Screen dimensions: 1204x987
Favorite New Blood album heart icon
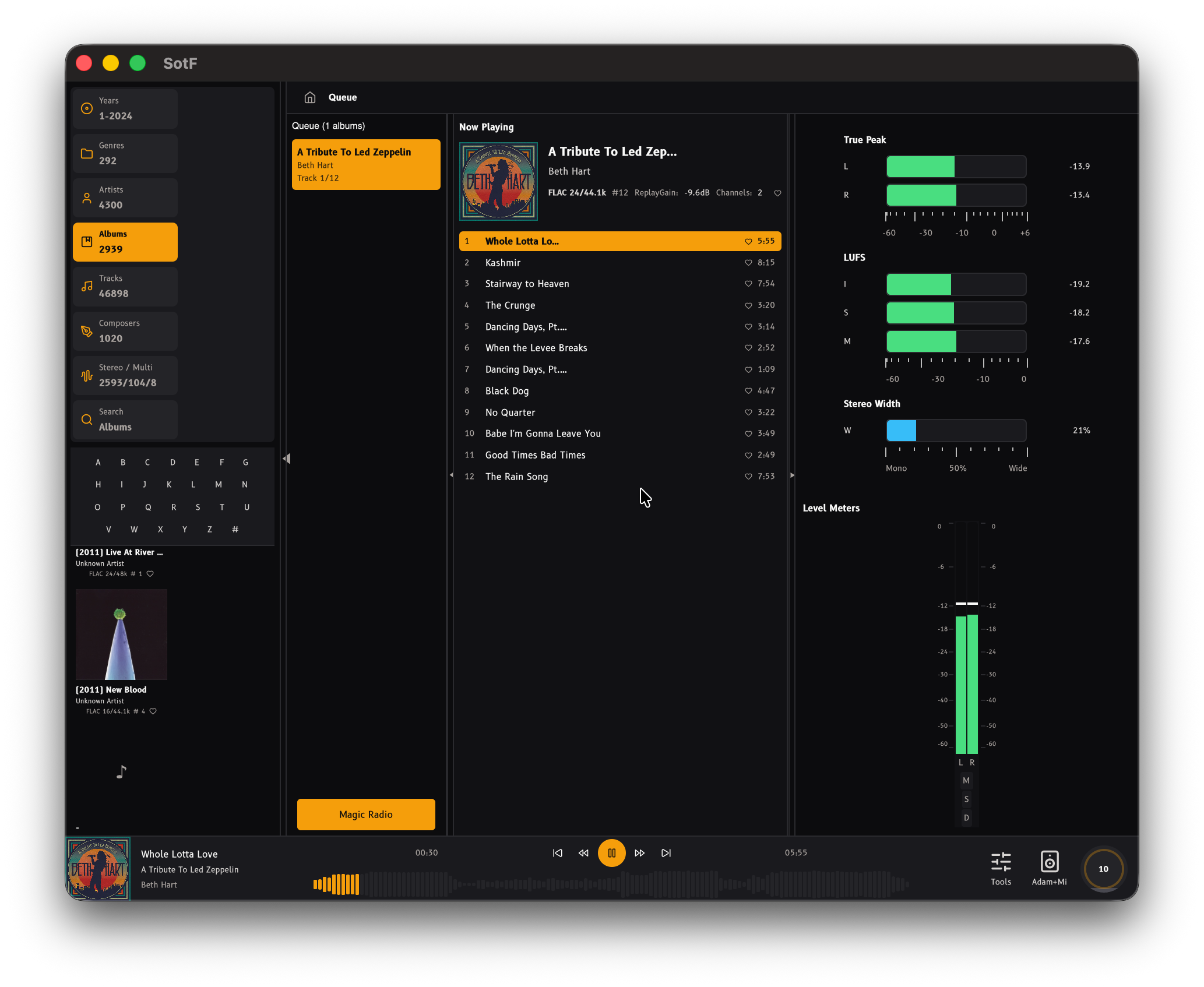click(x=153, y=711)
